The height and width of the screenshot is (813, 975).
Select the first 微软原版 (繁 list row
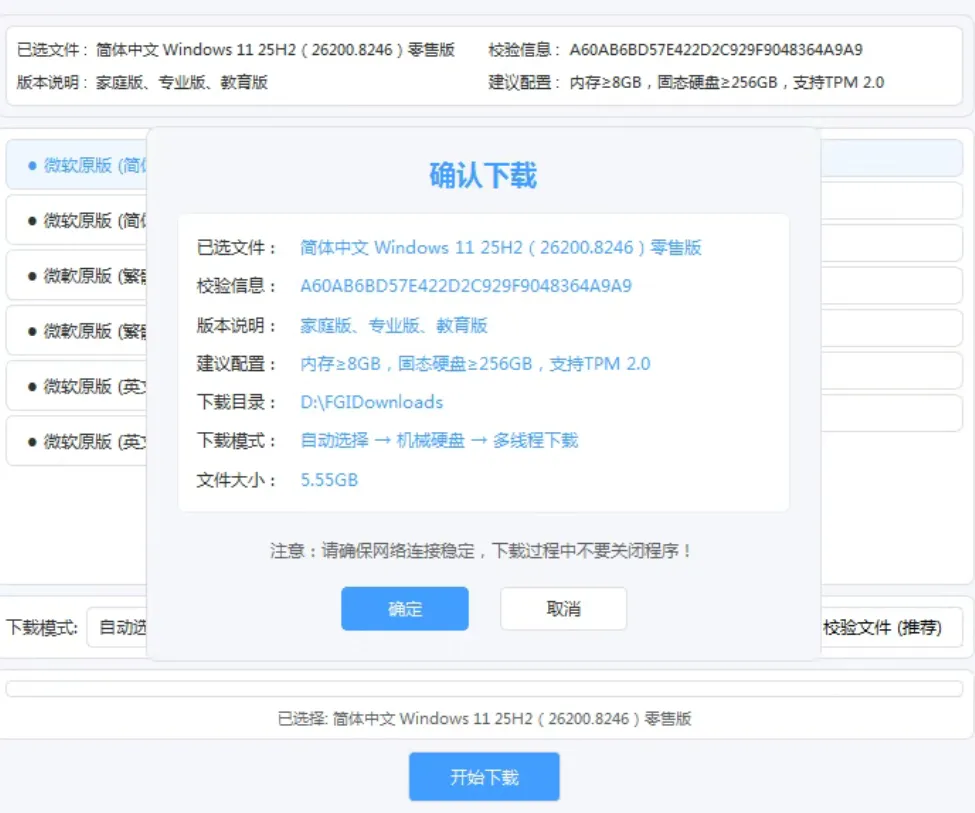77,276
